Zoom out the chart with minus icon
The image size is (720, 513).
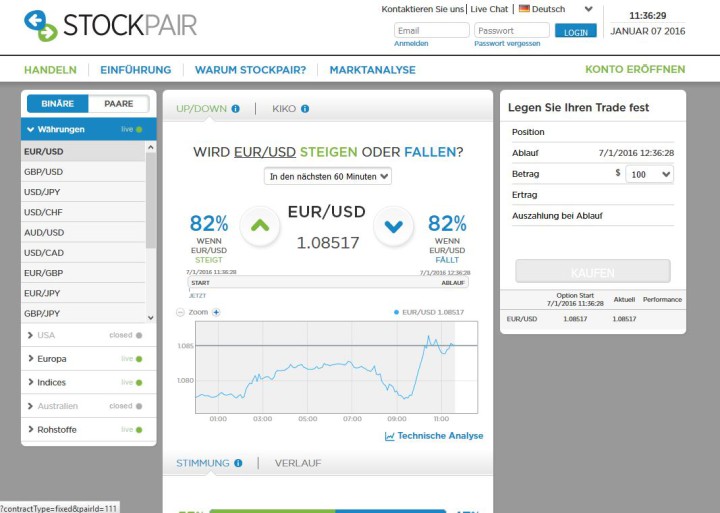point(180,312)
